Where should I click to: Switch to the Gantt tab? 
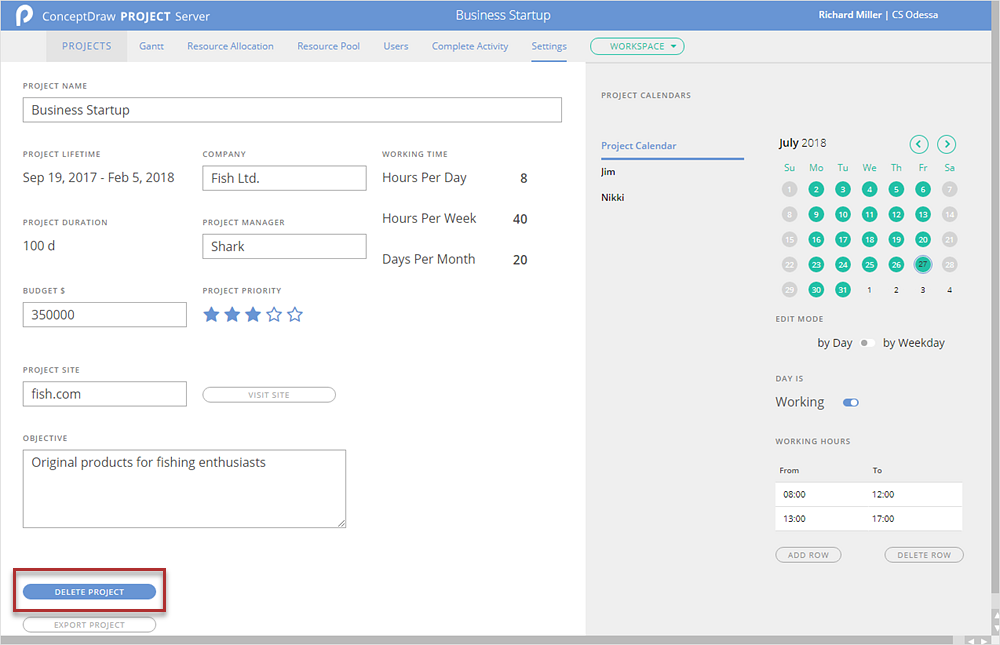point(151,46)
